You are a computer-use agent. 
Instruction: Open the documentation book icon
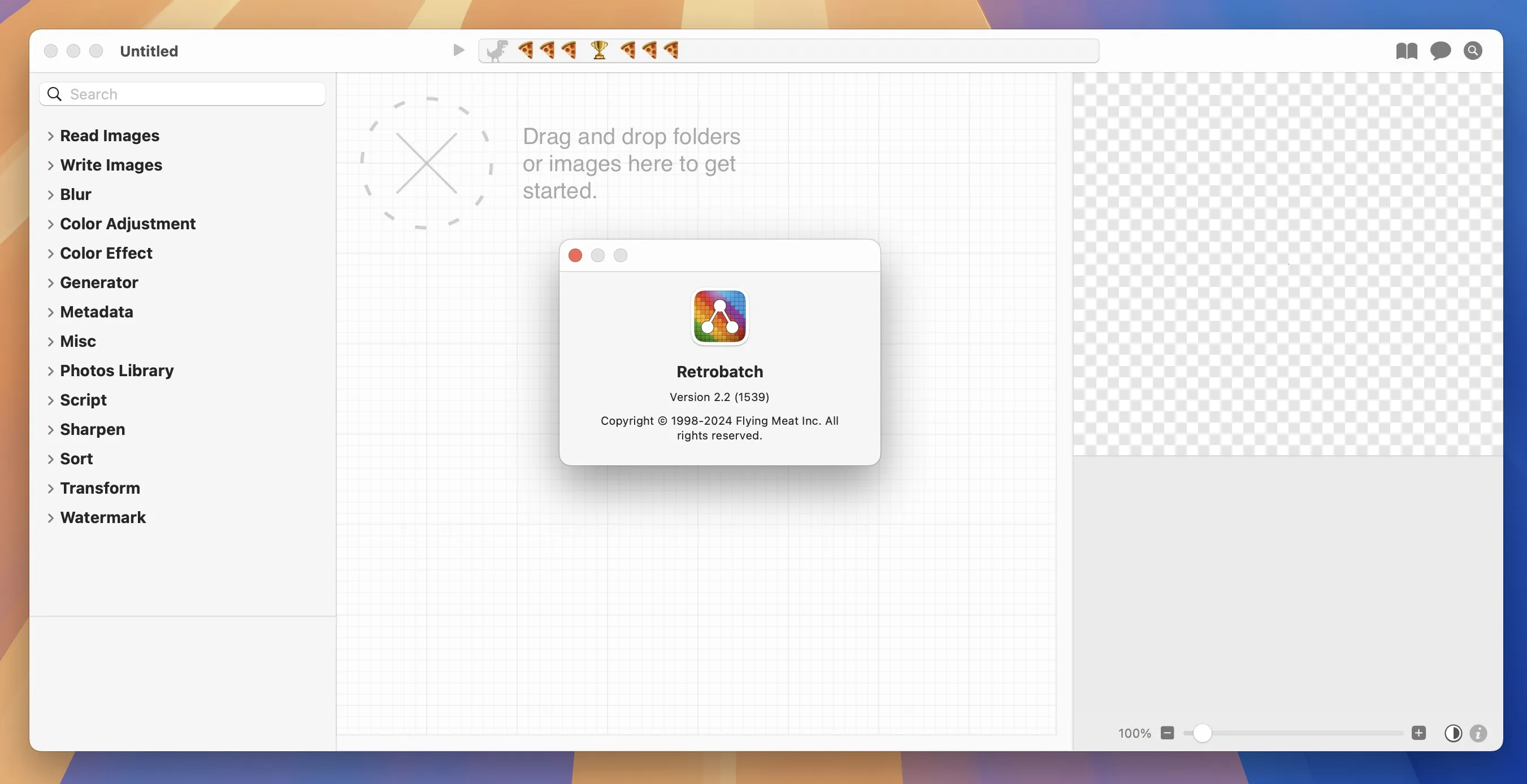click(1406, 51)
